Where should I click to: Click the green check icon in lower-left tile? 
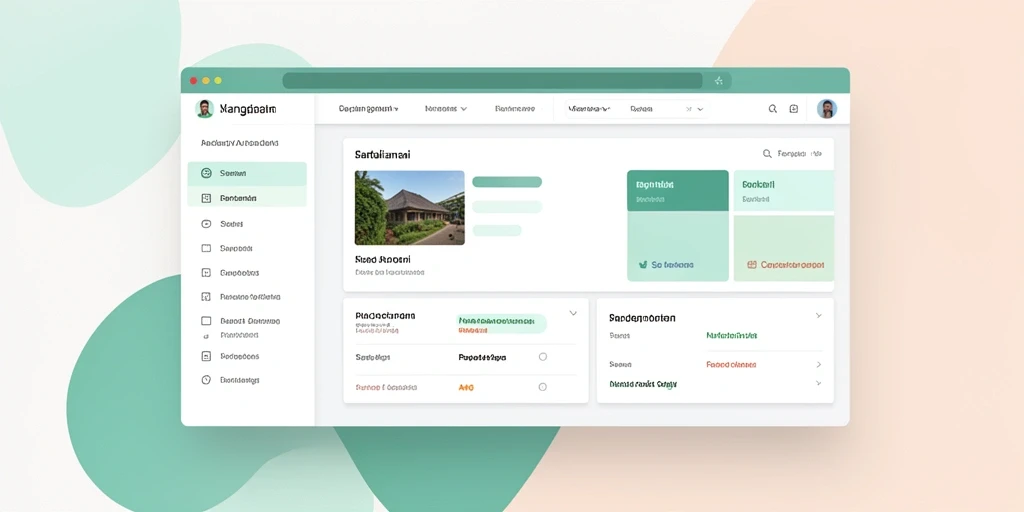point(643,264)
